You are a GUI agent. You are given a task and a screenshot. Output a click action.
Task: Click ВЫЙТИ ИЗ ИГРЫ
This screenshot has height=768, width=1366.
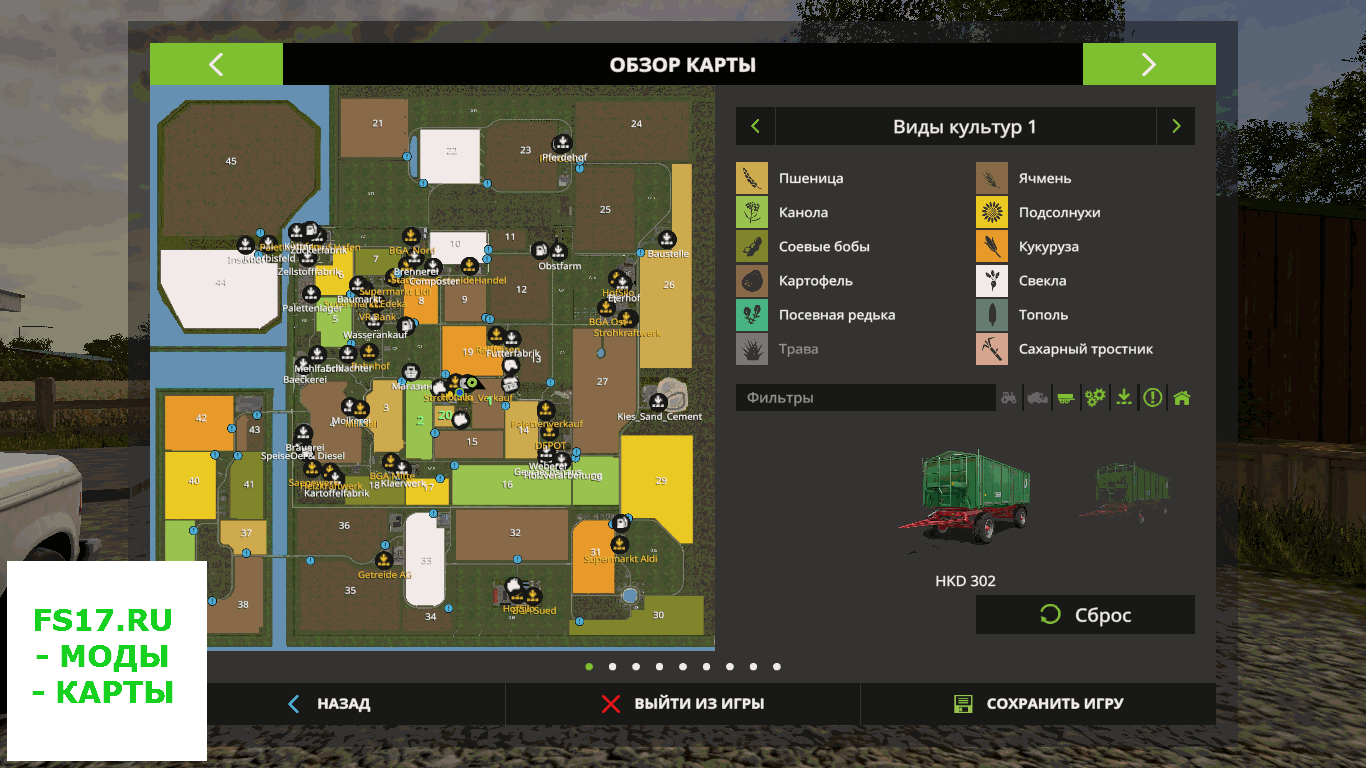(x=699, y=704)
